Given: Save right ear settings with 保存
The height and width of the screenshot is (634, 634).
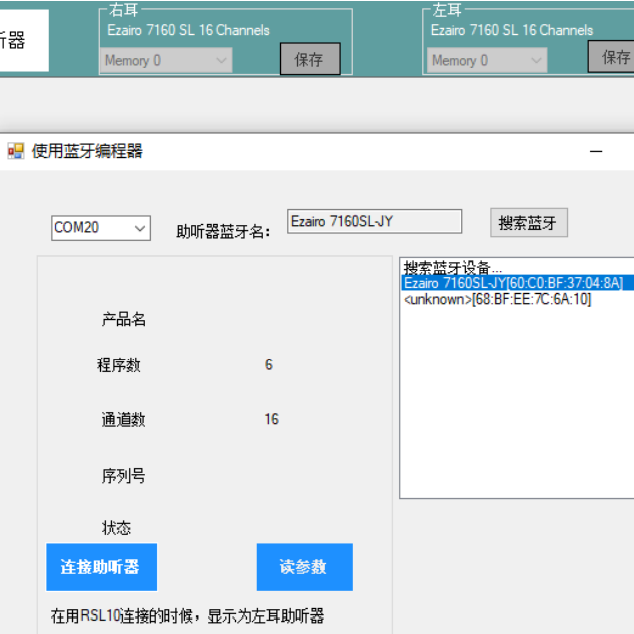Looking at the screenshot, I should pos(309,59).
